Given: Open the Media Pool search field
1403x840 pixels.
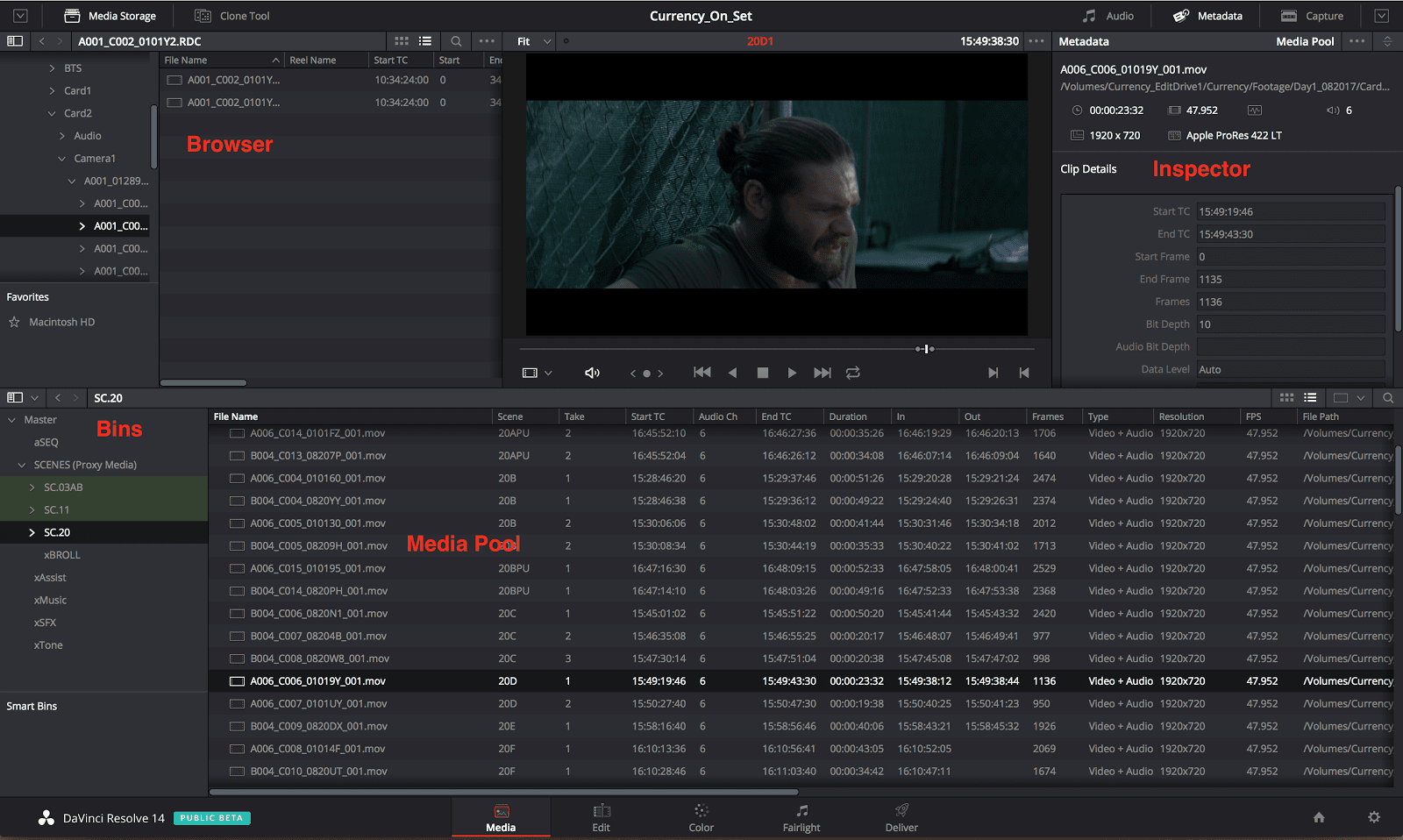Looking at the screenshot, I should pyautogui.click(x=1388, y=397).
